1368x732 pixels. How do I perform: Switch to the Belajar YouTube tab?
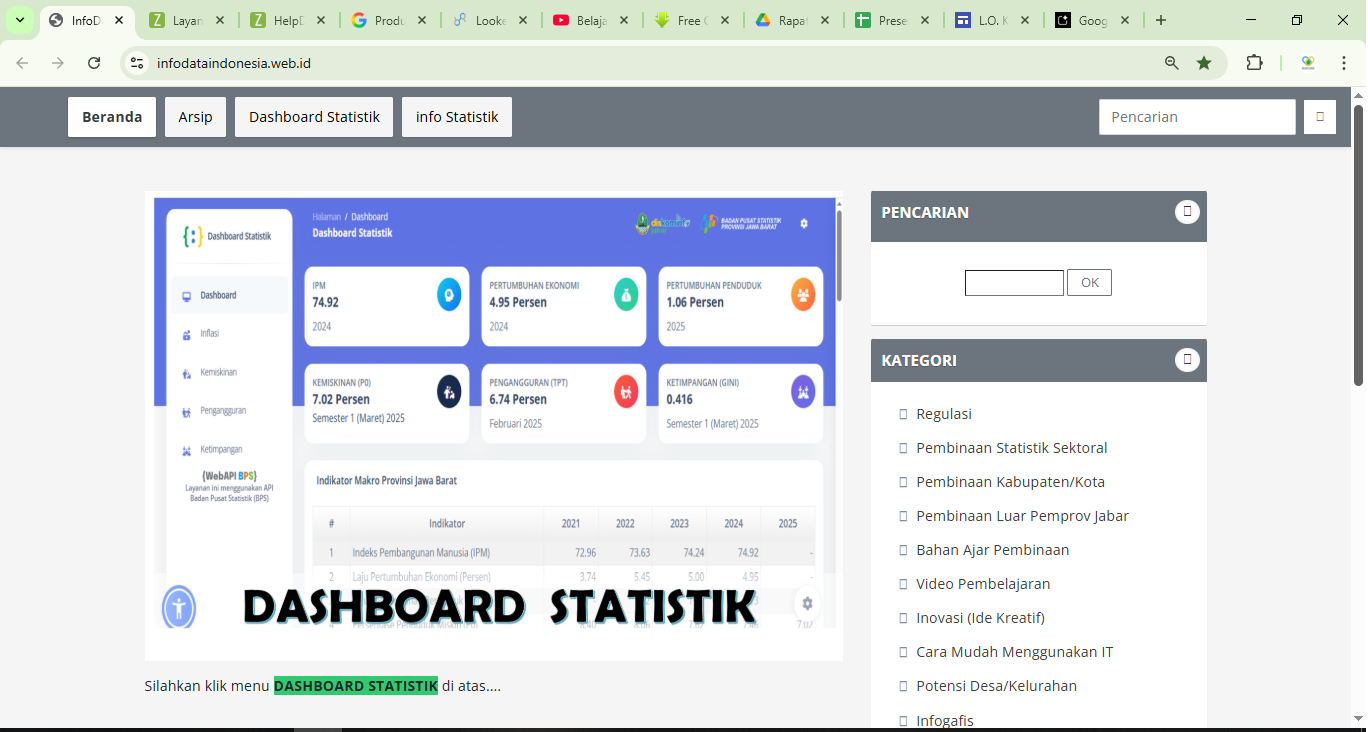[x=591, y=20]
